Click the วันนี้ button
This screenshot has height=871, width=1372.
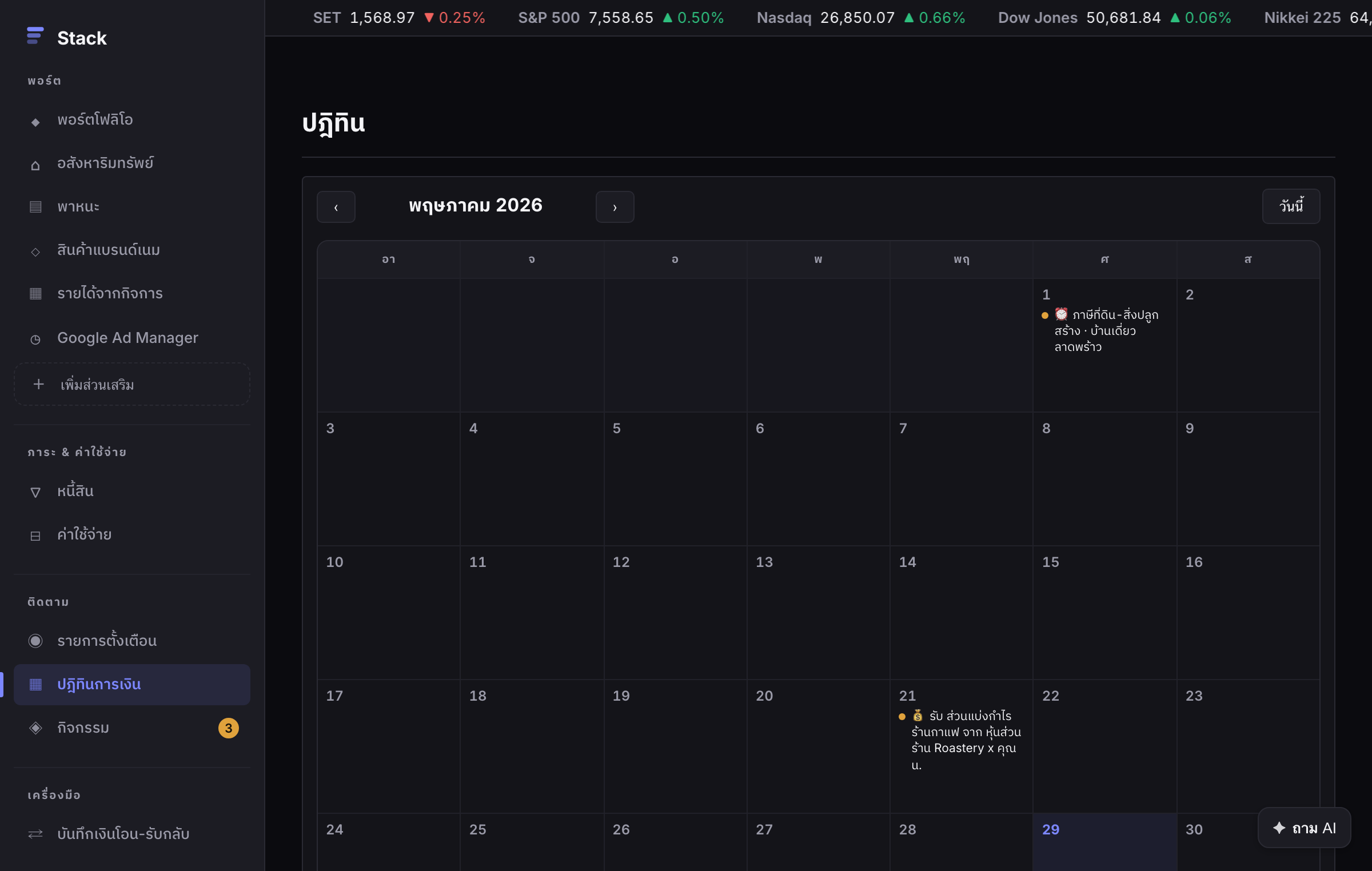[x=1291, y=206]
